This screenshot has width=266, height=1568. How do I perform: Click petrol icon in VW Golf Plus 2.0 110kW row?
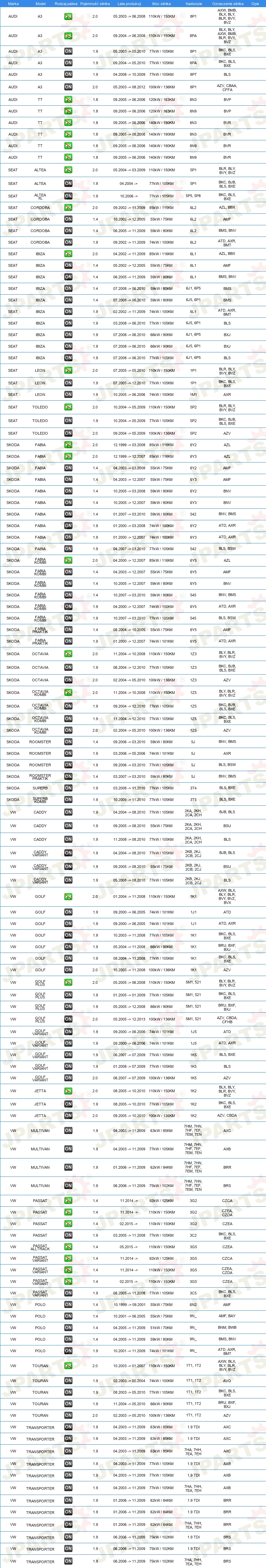click(68, 982)
